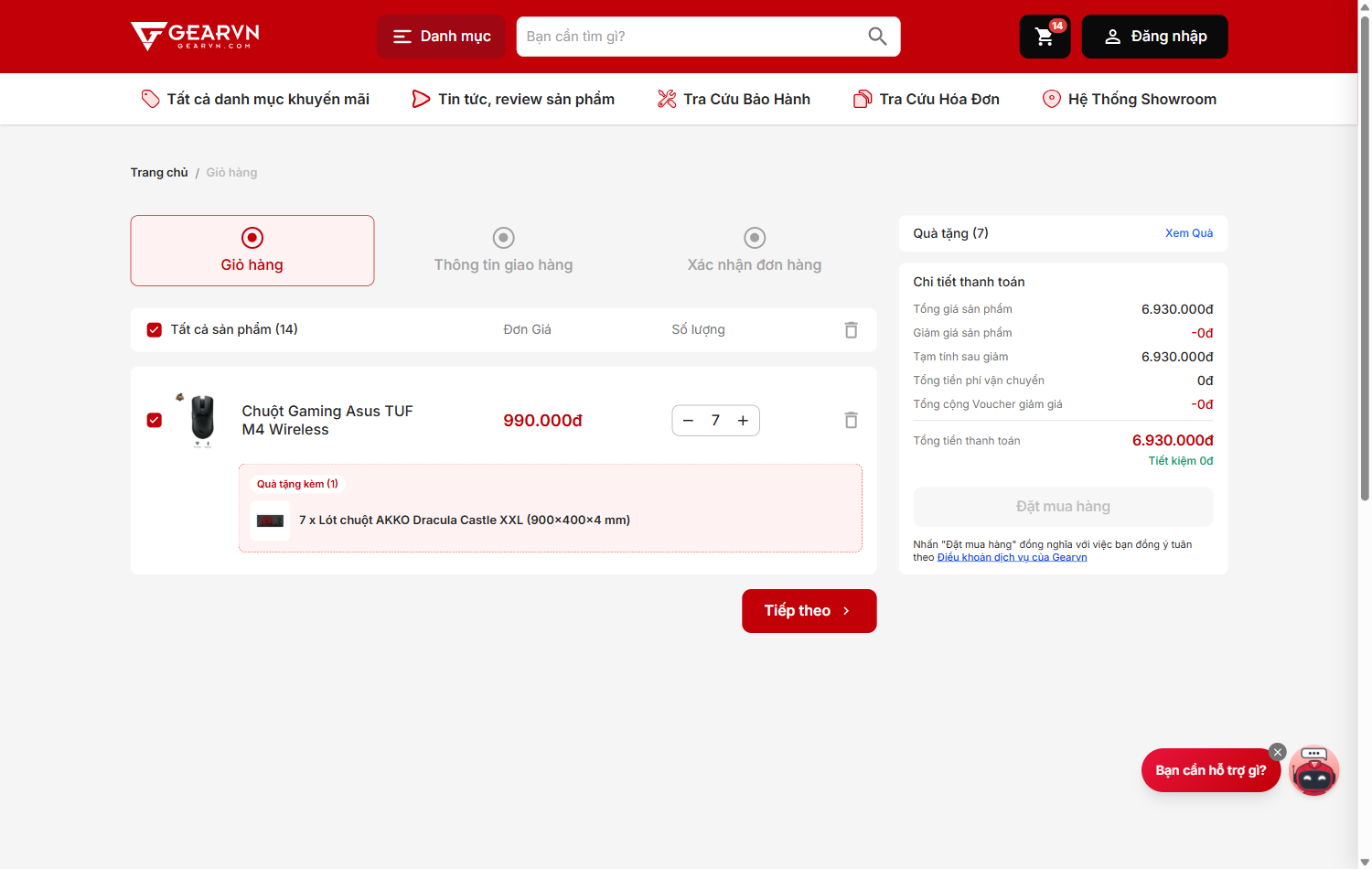This screenshot has height=869, width=1372.
Task: Click the delete-all trash icon in header row
Action: pyautogui.click(x=851, y=329)
